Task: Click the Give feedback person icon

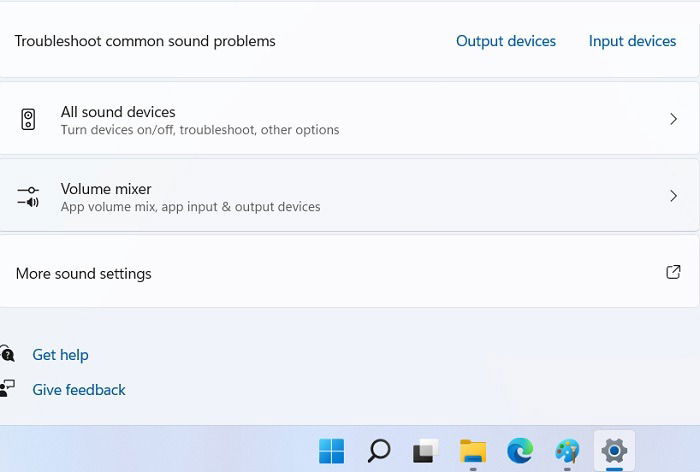Action: (x=7, y=388)
